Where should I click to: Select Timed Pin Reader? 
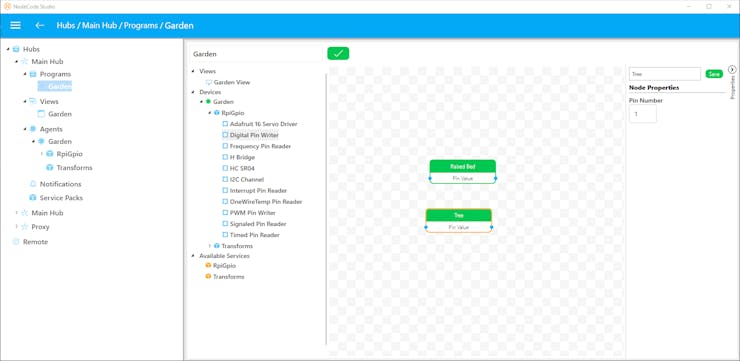pos(255,235)
